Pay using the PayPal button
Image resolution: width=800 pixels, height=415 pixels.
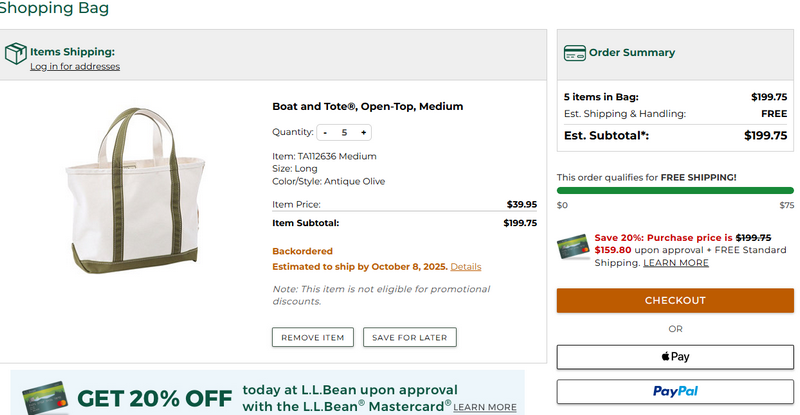675,391
